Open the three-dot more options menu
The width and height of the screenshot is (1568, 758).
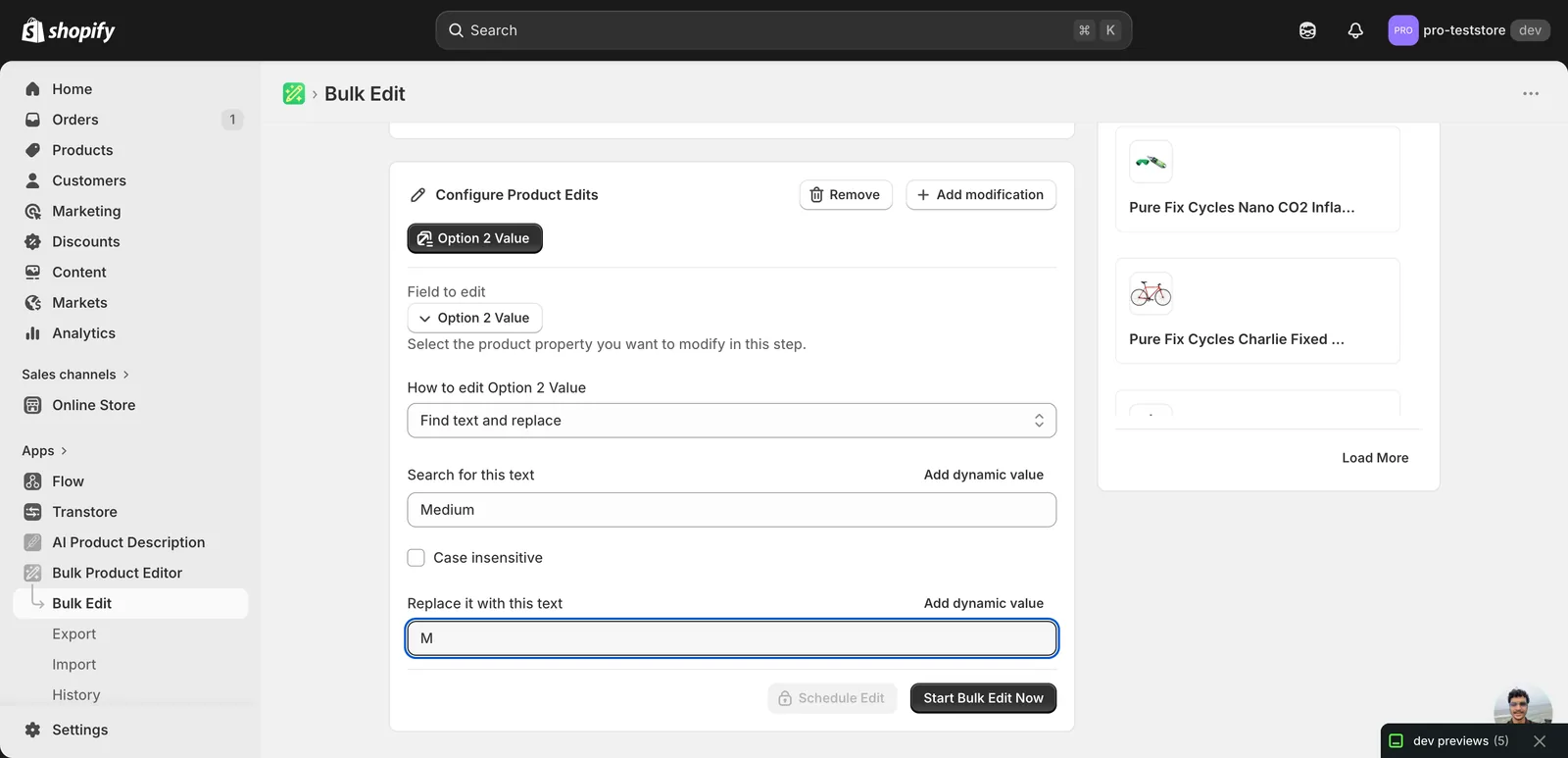point(1531,93)
